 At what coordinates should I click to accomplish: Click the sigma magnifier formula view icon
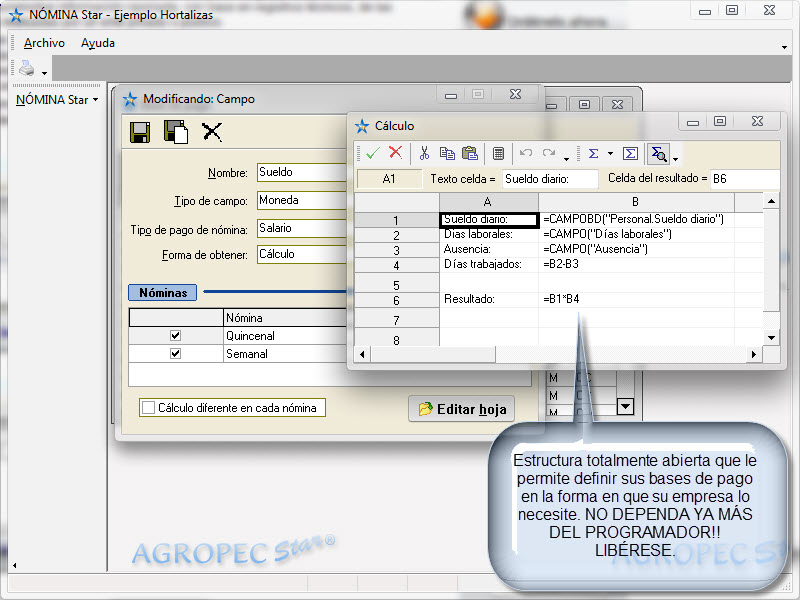[x=659, y=154]
